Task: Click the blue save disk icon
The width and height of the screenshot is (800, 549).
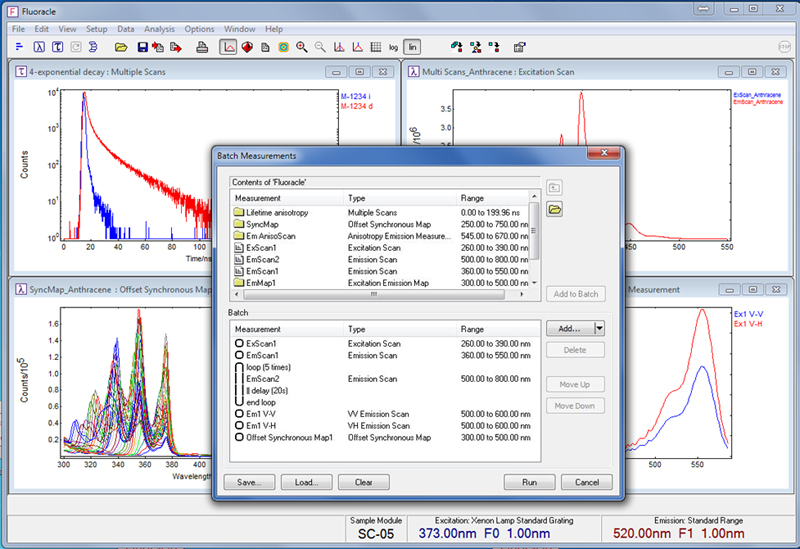Action: click(143, 47)
